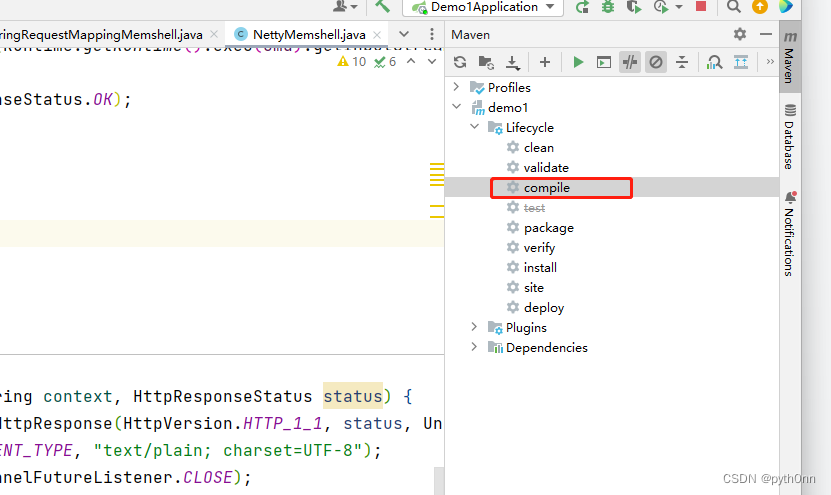
Task: Open Search Everywhere magnifier icon
Action: point(733,6)
